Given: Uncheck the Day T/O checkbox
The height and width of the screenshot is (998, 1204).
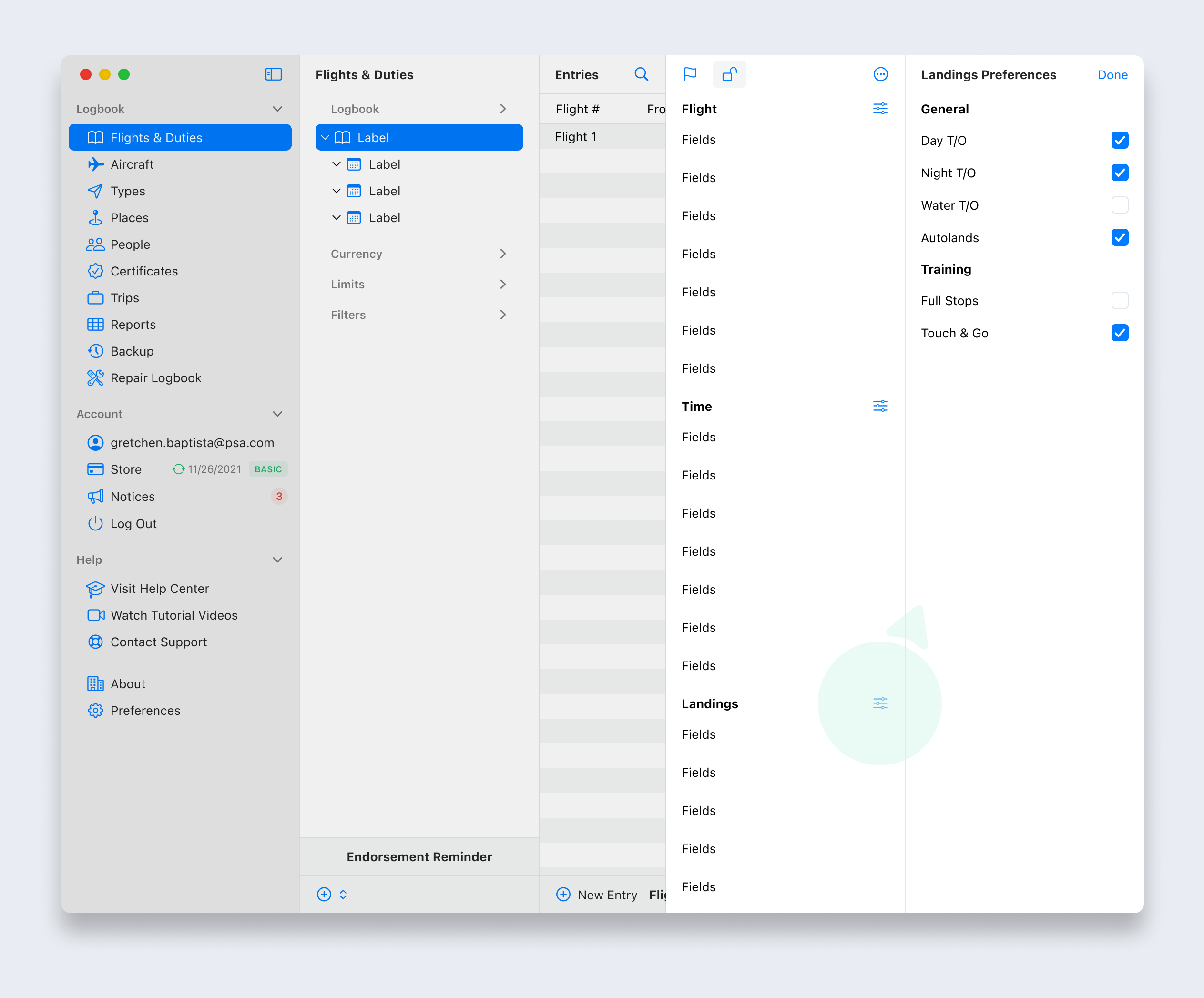Looking at the screenshot, I should 1119,141.
